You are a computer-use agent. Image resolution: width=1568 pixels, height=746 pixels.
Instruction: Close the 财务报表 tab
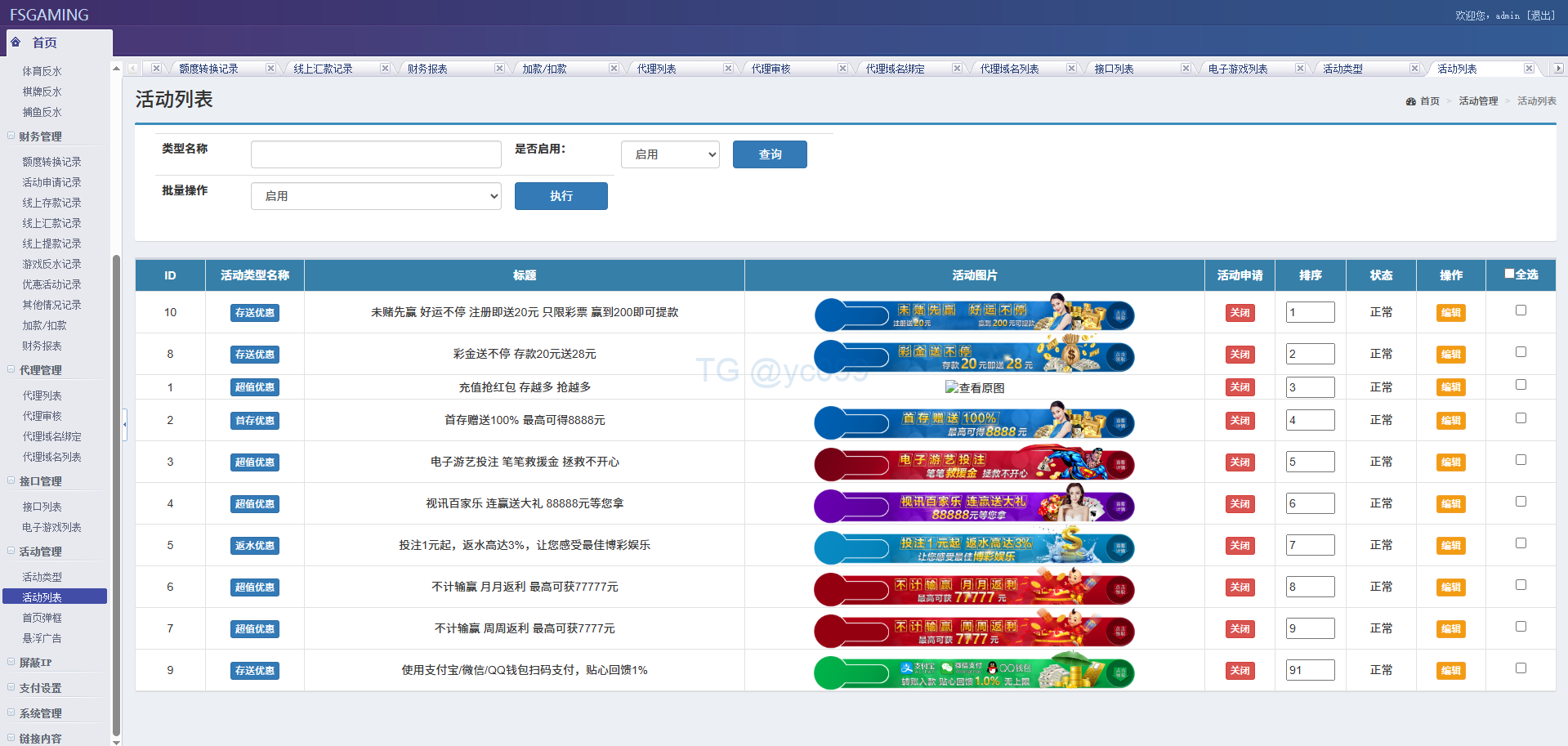click(499, 69)
